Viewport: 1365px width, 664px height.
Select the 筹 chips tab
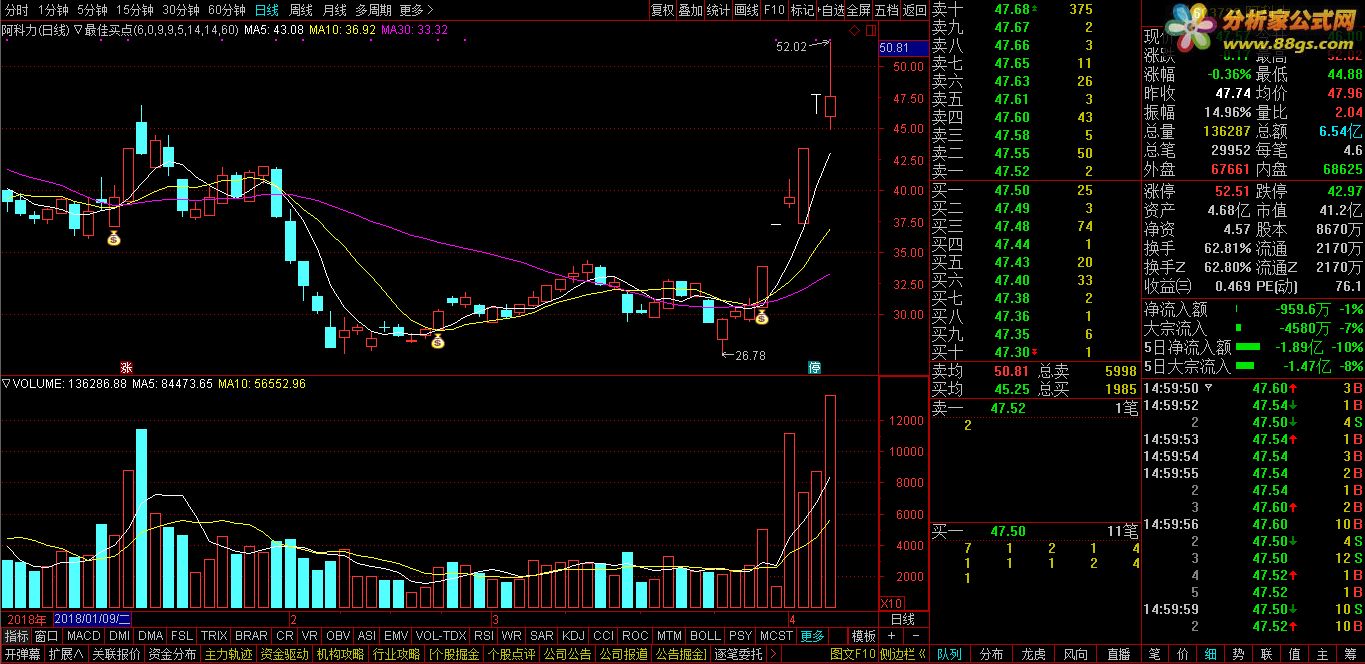click(1350, 654)
